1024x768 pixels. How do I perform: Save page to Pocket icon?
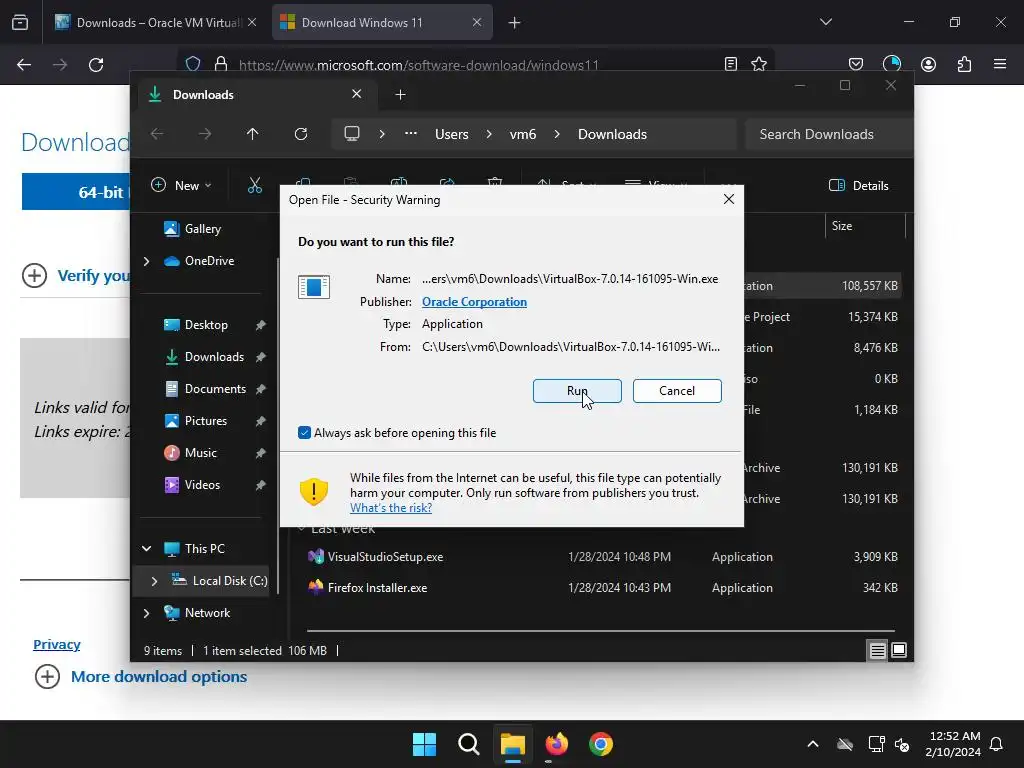856,64
